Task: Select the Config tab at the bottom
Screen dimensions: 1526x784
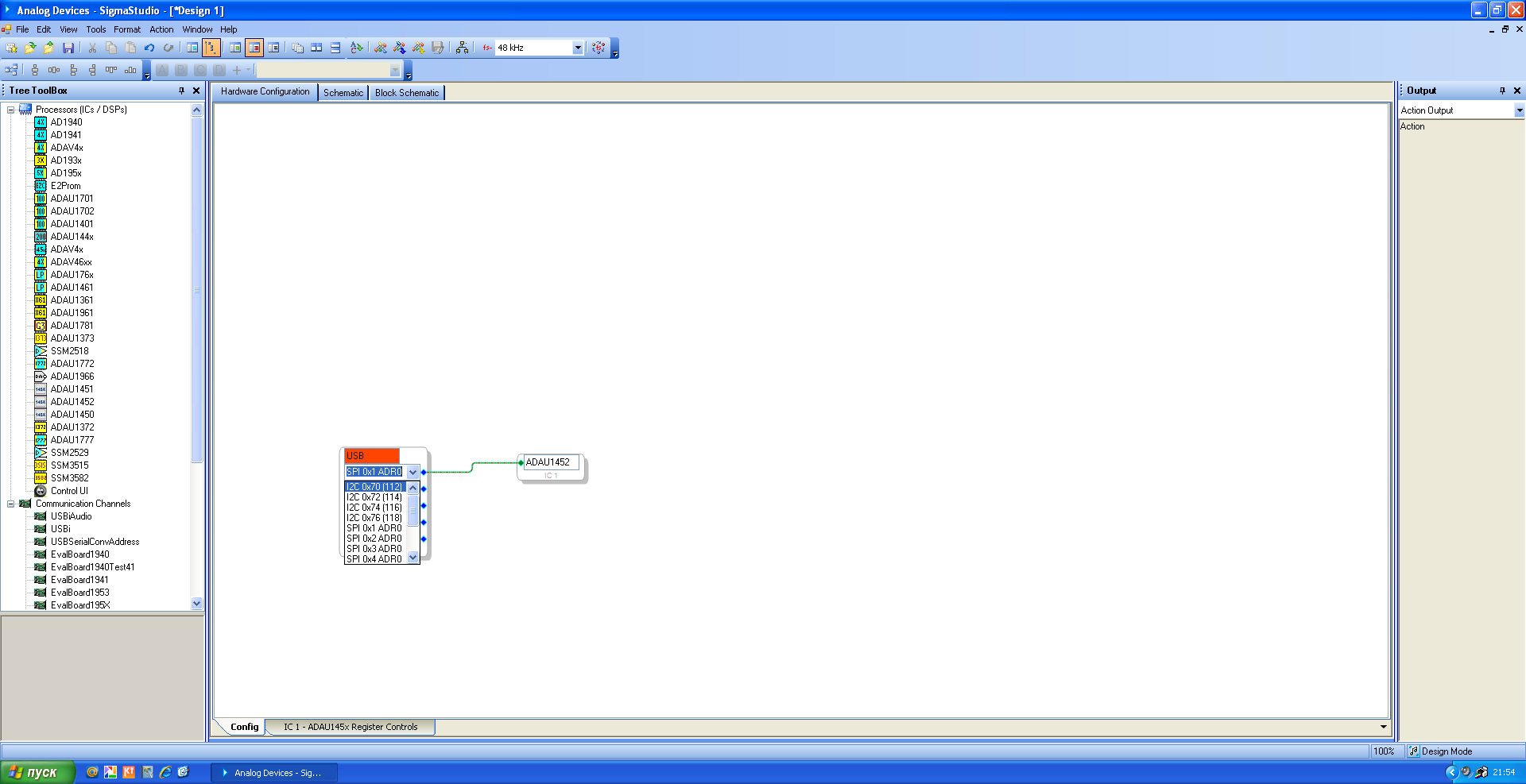Action: tap(244, 727)
